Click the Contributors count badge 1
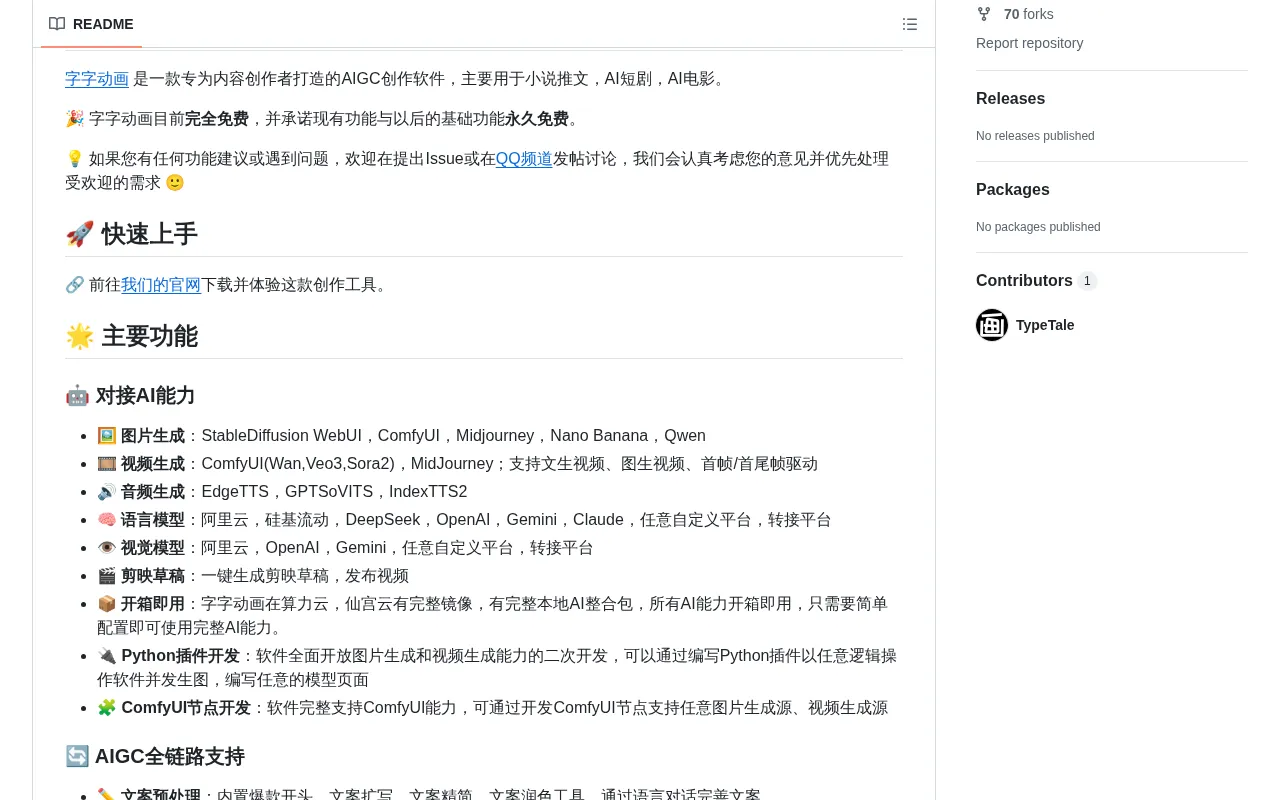The image size is (1280, 800). (x=1087, y=281)
